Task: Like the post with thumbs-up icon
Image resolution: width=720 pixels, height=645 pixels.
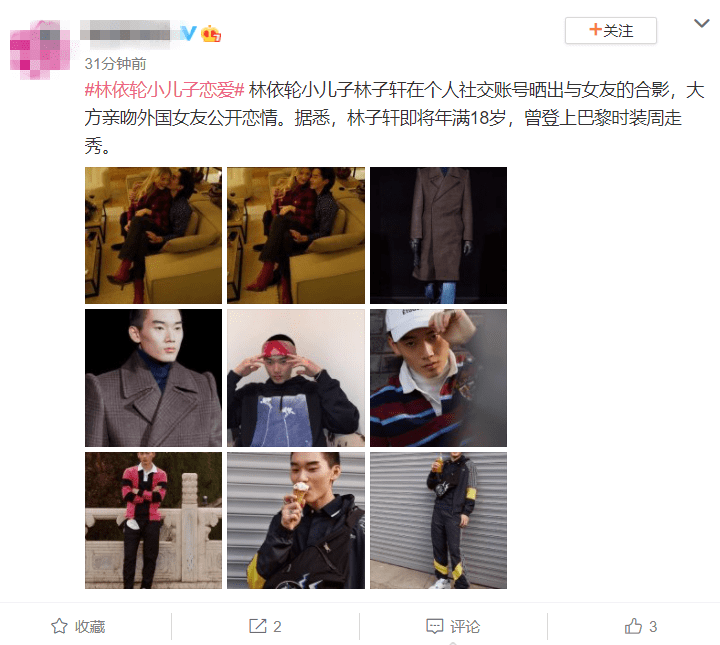Action: pos(633,626)
